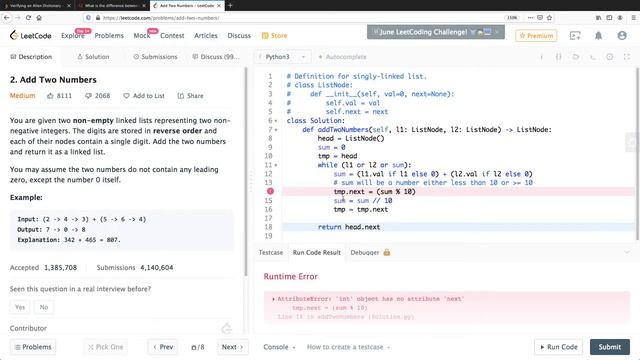
Task: Click the Premium button
Action: (x=536, y=36)
